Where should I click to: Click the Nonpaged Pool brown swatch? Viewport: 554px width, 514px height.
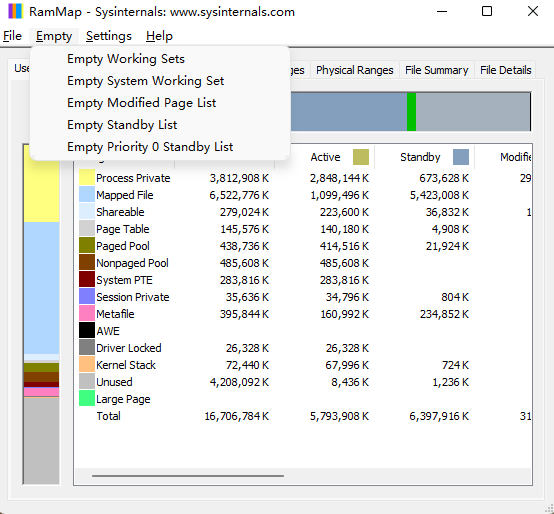(x=87, y=263)
